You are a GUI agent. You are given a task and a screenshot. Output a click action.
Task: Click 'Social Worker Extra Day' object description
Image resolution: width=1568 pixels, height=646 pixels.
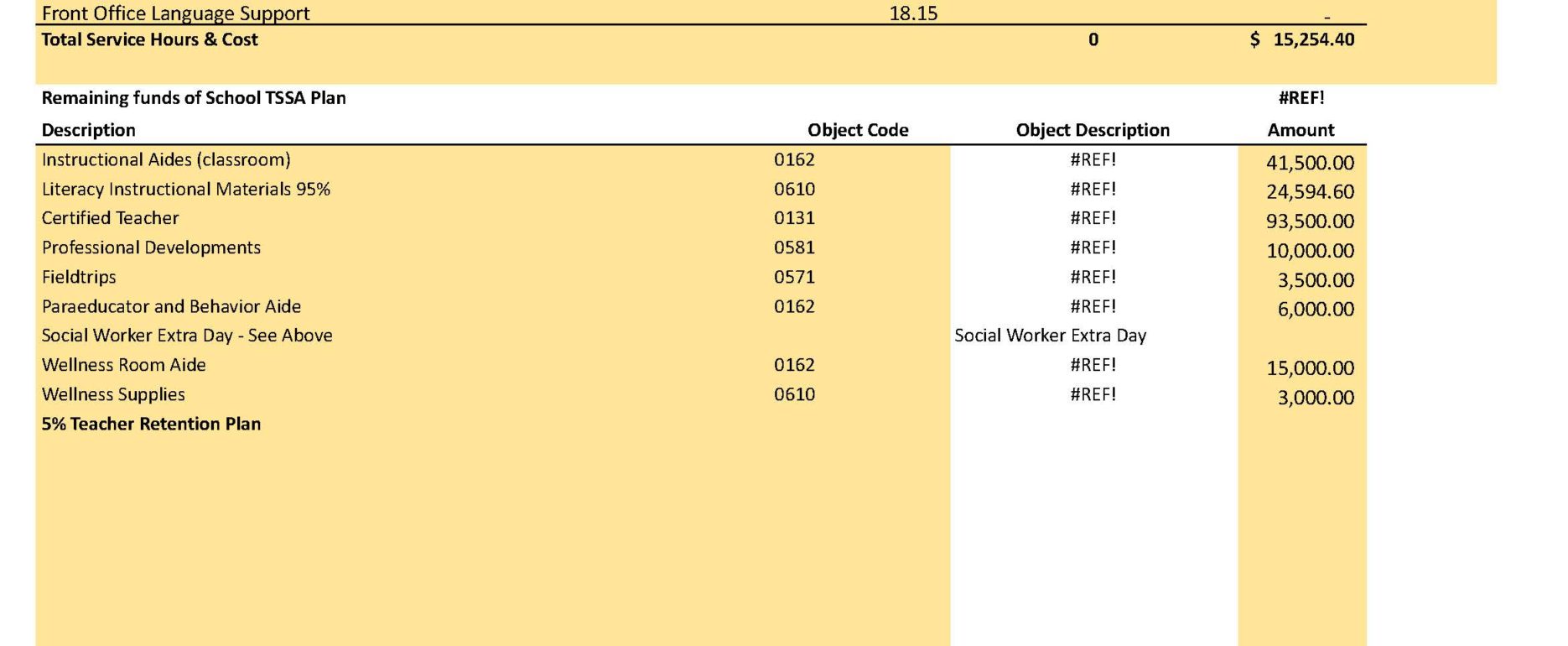pyautogui.click(x=1050, y=336)
